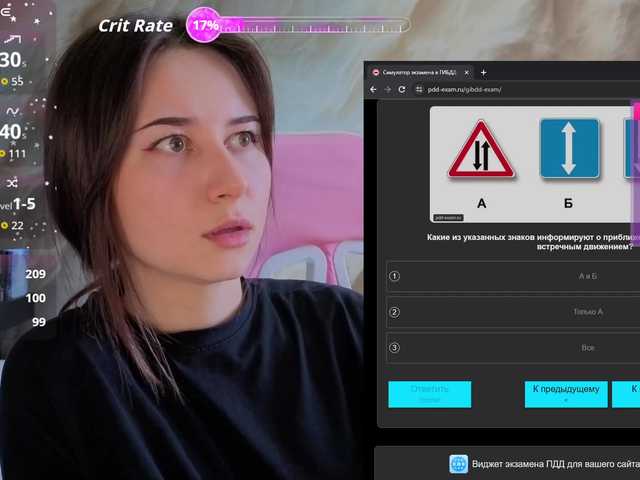Click the road sign A triangle image
This screenshot has width=640, height=480.
(482, 150)
